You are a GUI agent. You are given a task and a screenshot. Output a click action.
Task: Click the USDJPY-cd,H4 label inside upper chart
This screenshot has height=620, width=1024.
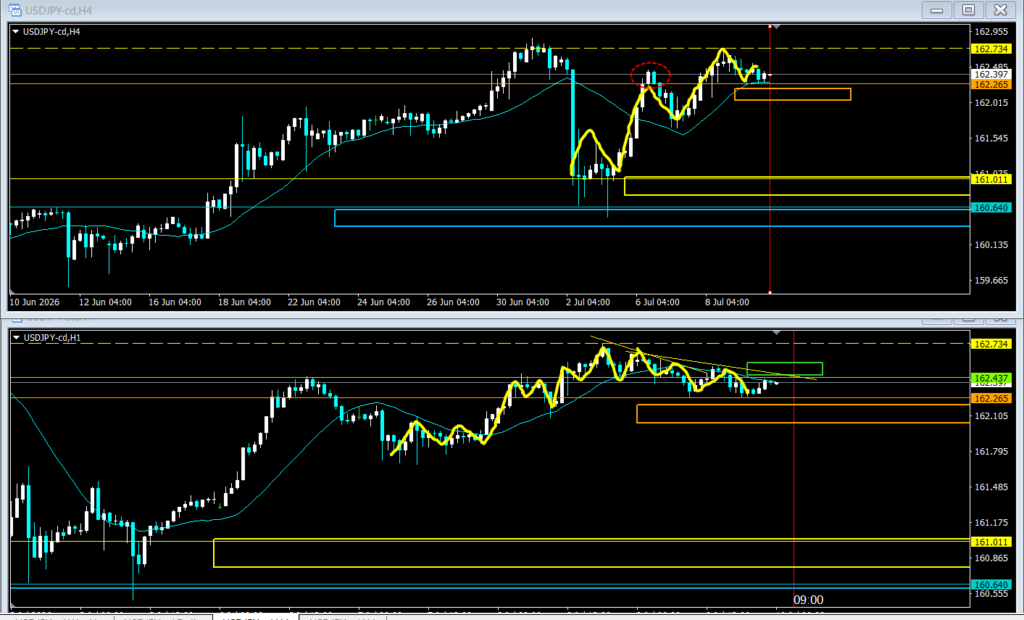click(x=52, y=31)
